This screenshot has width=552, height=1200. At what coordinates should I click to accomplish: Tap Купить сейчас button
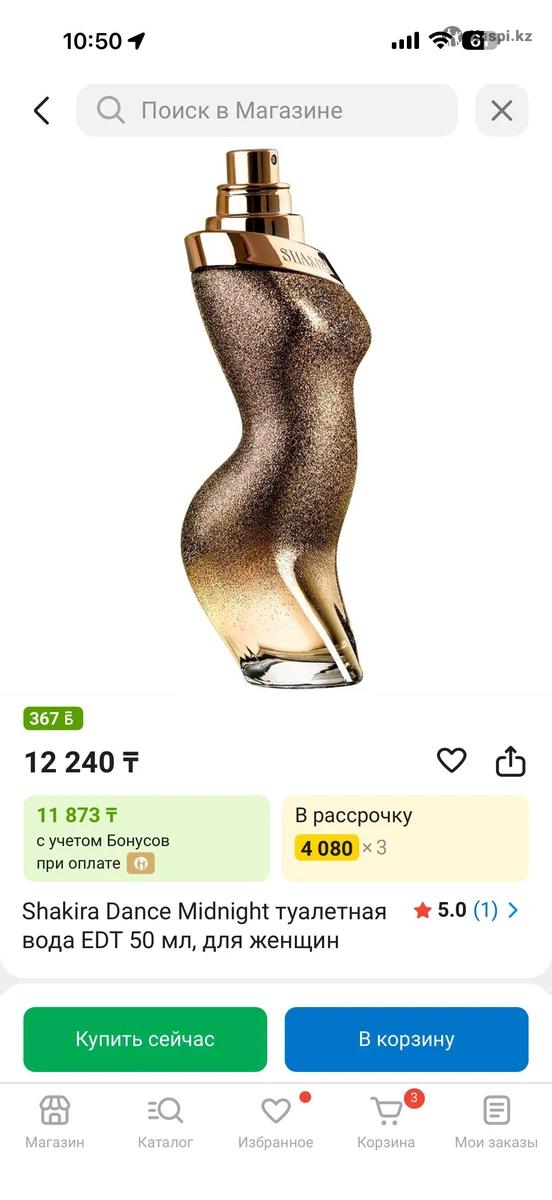[145, 1039]
